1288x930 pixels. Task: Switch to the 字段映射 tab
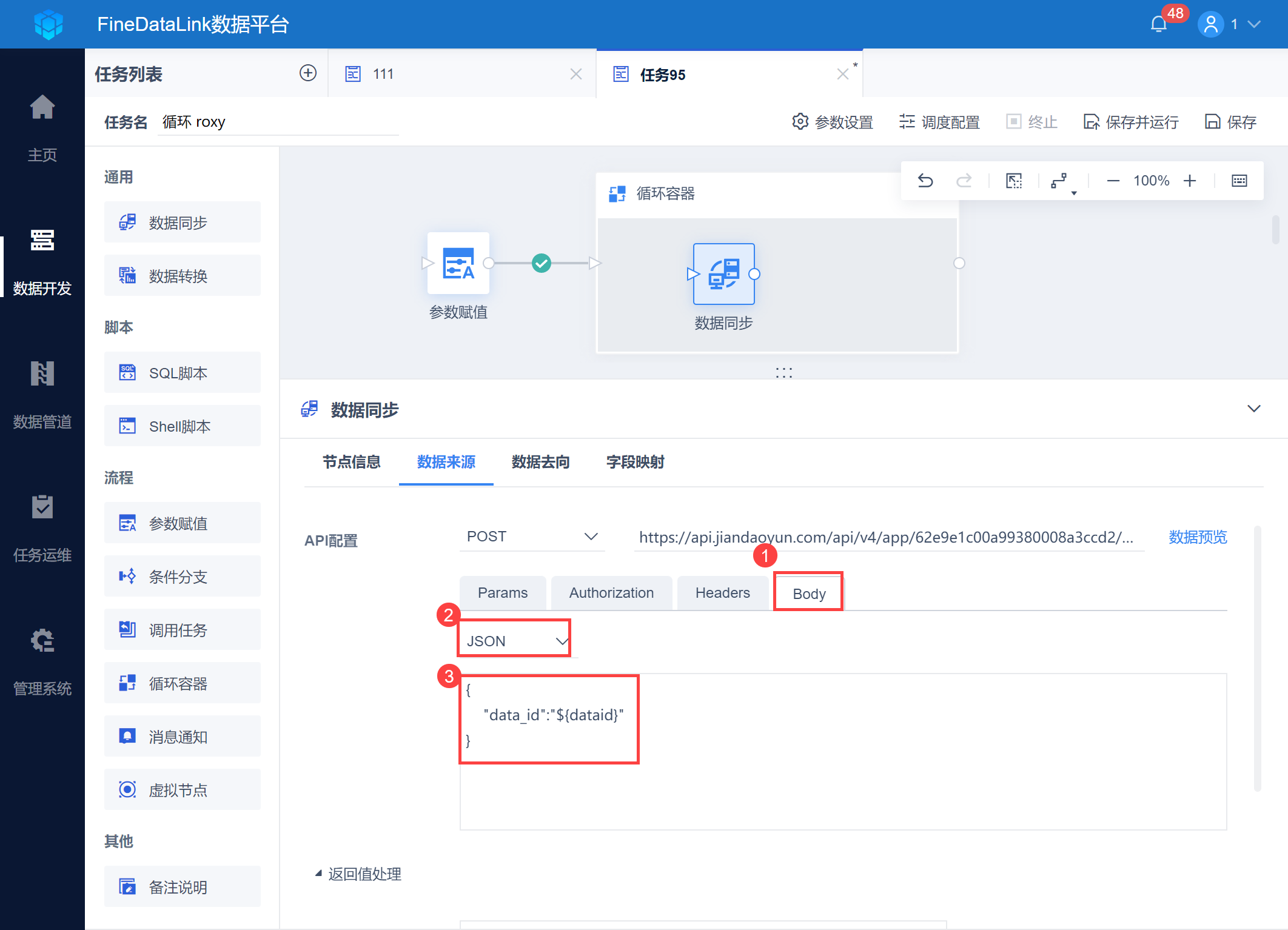point(635,462)
